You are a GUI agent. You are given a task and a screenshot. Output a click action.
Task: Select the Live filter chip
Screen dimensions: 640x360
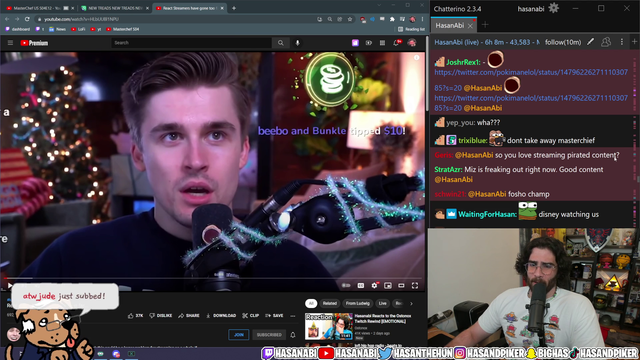(x=382, y=303)
